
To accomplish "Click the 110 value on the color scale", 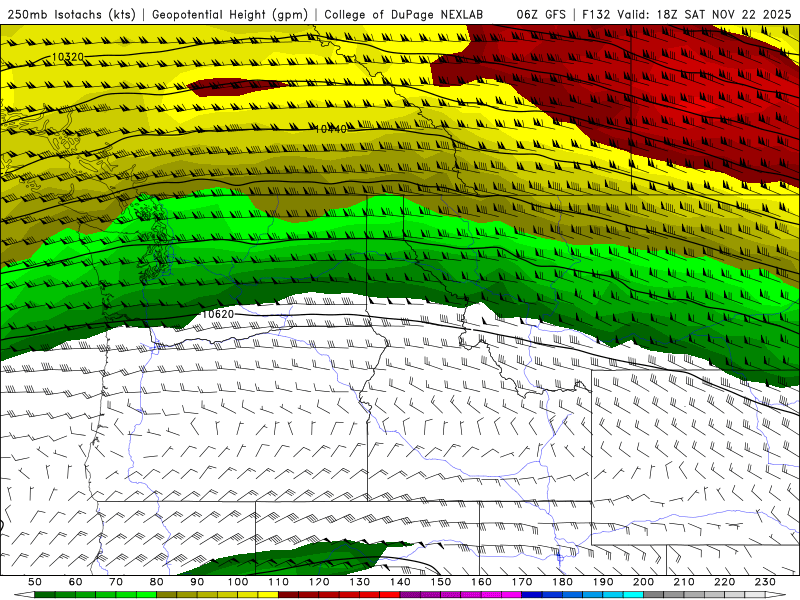I will [x=279, y=582].
